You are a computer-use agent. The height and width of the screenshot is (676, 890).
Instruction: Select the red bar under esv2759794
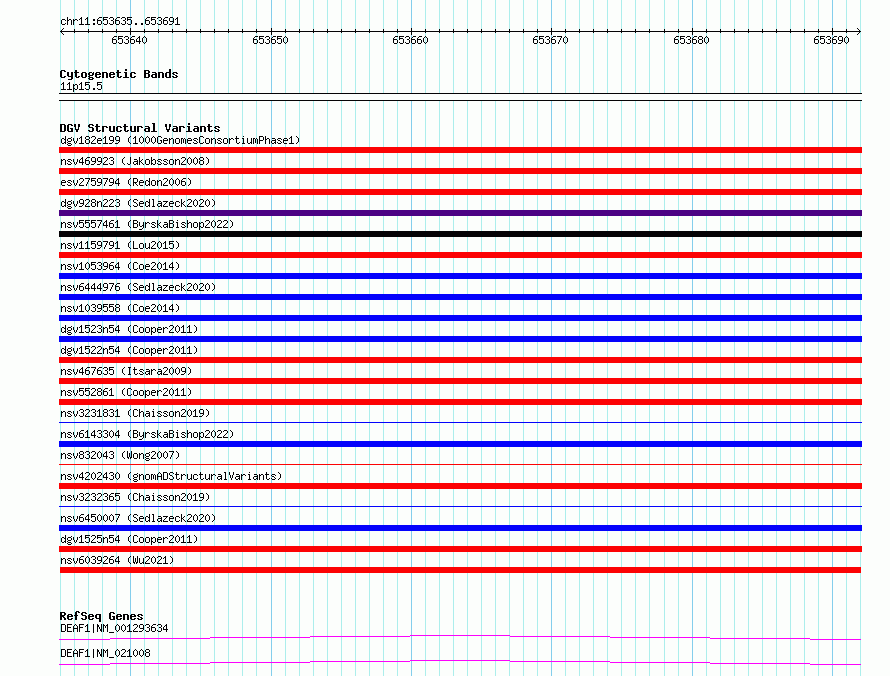[x=460, y=192]
